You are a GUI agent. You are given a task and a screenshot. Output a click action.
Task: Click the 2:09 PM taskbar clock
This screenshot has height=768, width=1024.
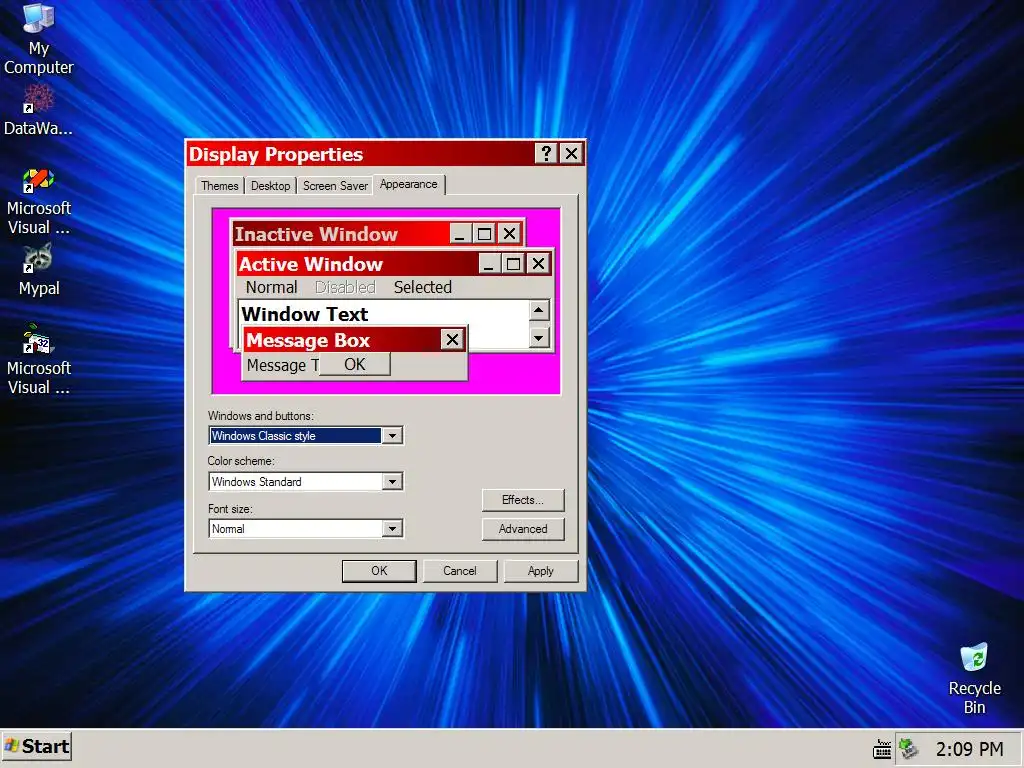pyautogui.click(x=969, y=749)
